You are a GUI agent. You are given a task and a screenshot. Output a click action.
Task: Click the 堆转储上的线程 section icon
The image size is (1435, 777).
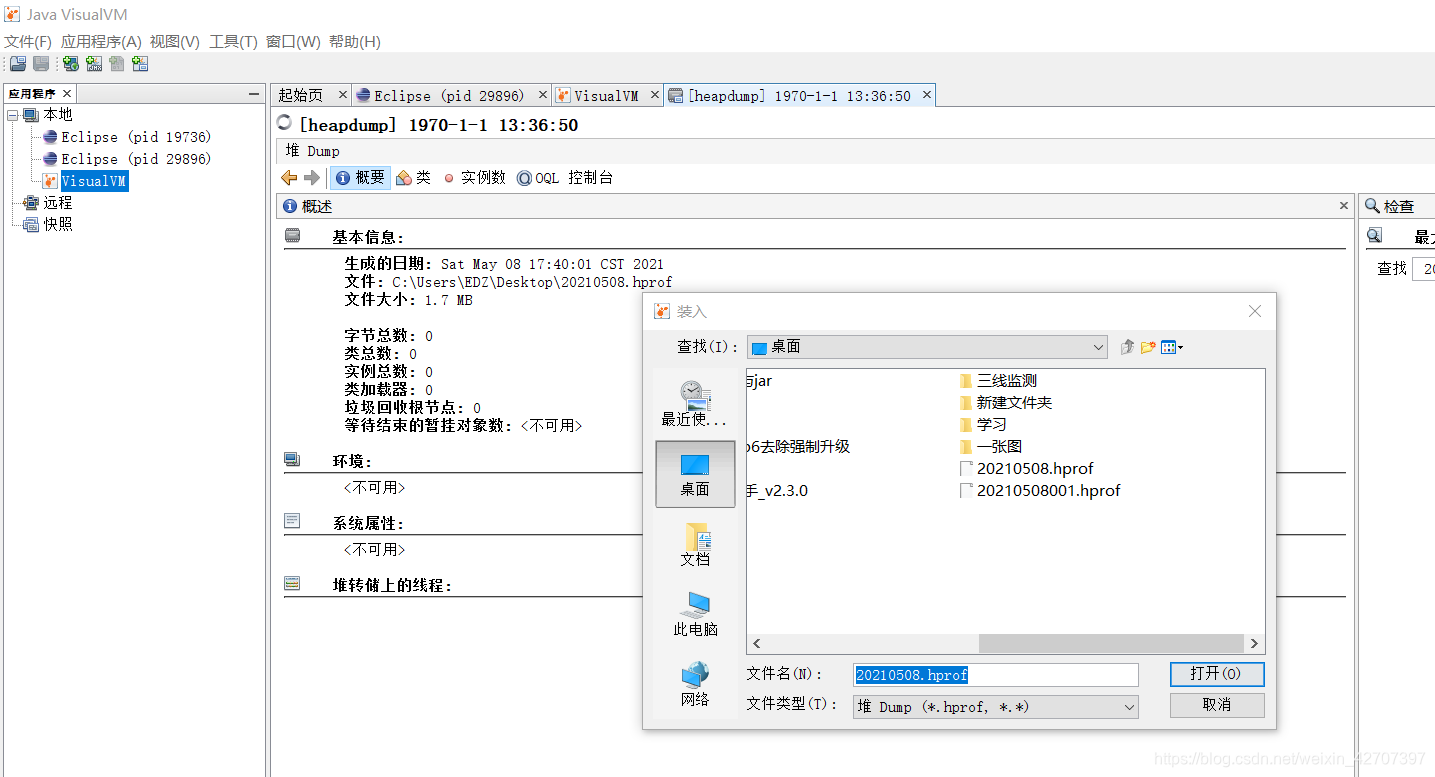pyautogui.click(x=292, y=583)
